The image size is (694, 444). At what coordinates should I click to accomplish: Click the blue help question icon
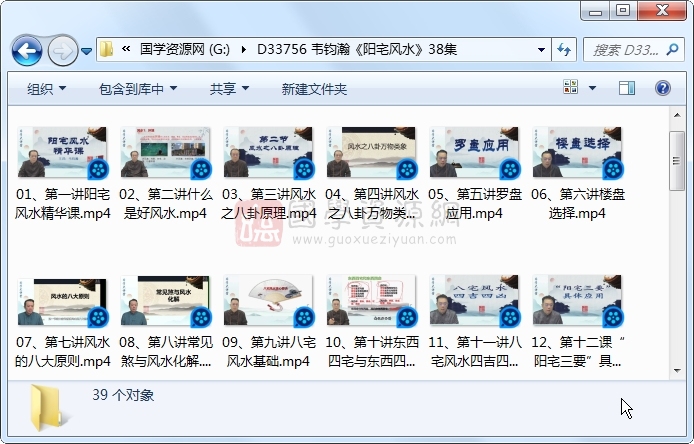tap(663, 88)
